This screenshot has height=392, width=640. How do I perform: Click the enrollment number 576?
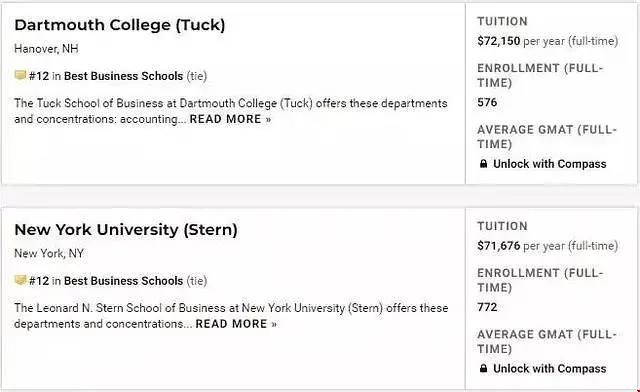(x=487, y=102)
